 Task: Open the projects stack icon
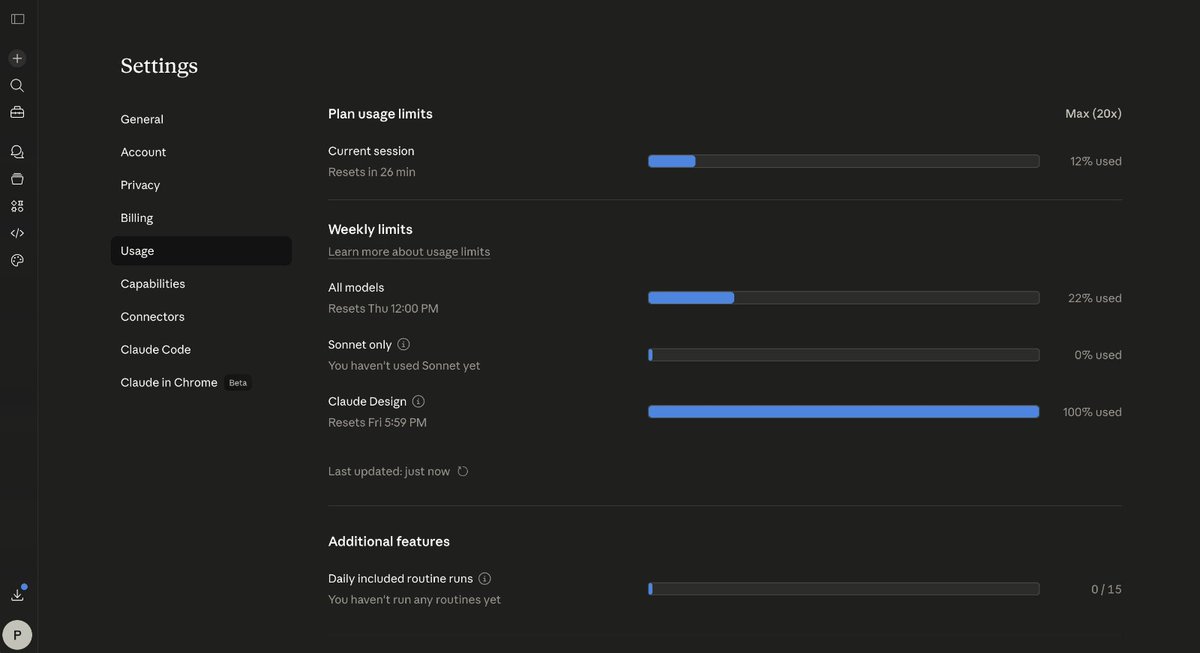pyautogui.click(x=17, y=179)
